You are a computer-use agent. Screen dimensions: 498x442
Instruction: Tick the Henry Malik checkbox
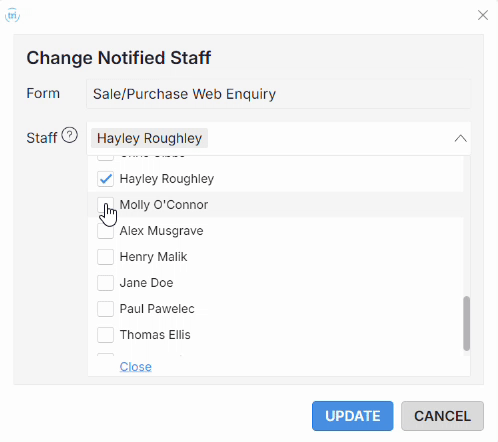click(105, 257)
